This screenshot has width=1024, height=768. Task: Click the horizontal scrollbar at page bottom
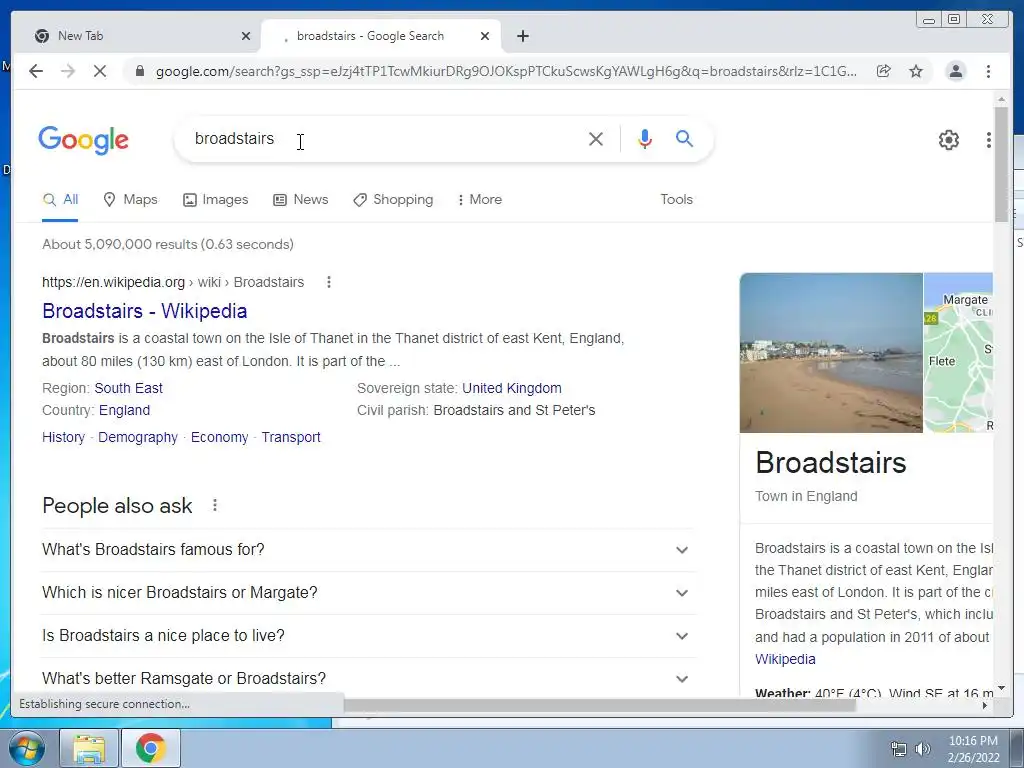pyautogui.click(x=600, y=705)
